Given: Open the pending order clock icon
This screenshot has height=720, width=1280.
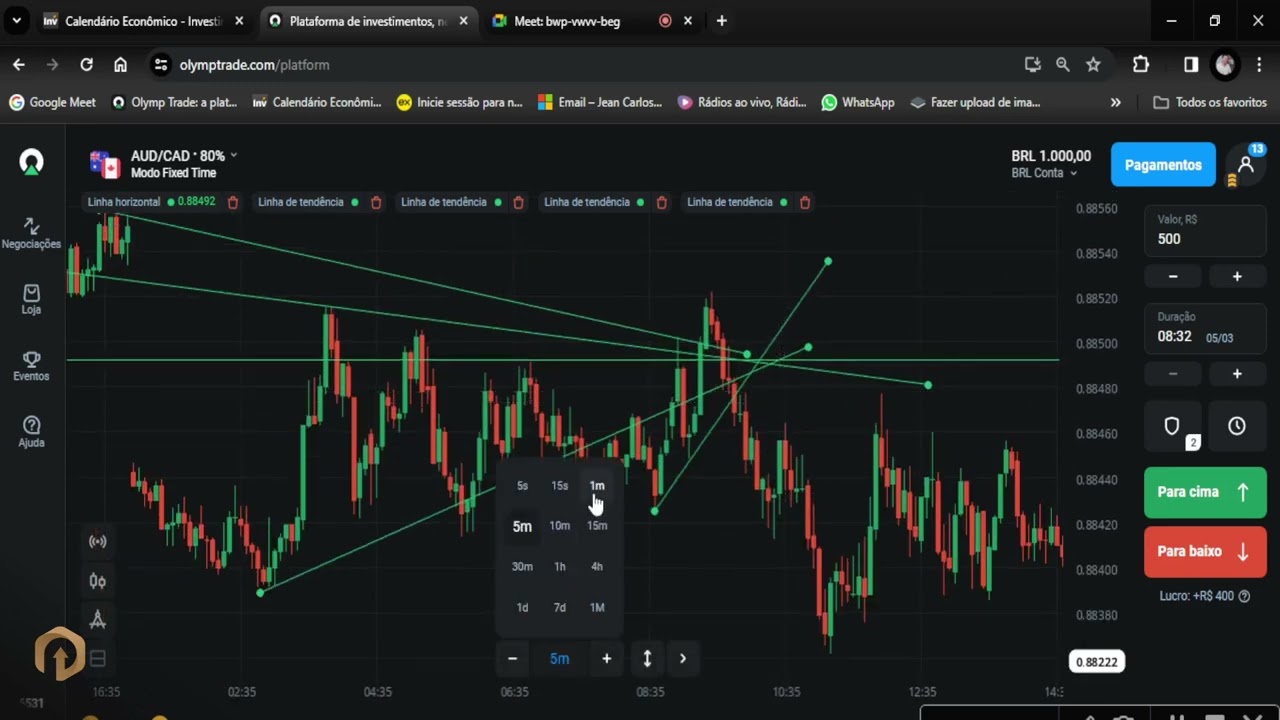Looking at the screenshot, I should pos(1237,427).
